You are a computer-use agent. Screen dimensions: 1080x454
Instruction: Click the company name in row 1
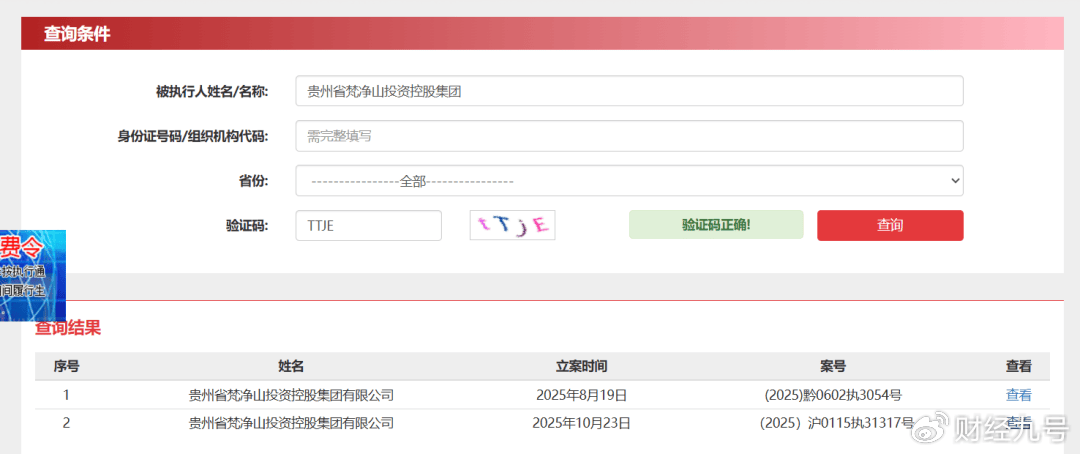coord(291,395)
